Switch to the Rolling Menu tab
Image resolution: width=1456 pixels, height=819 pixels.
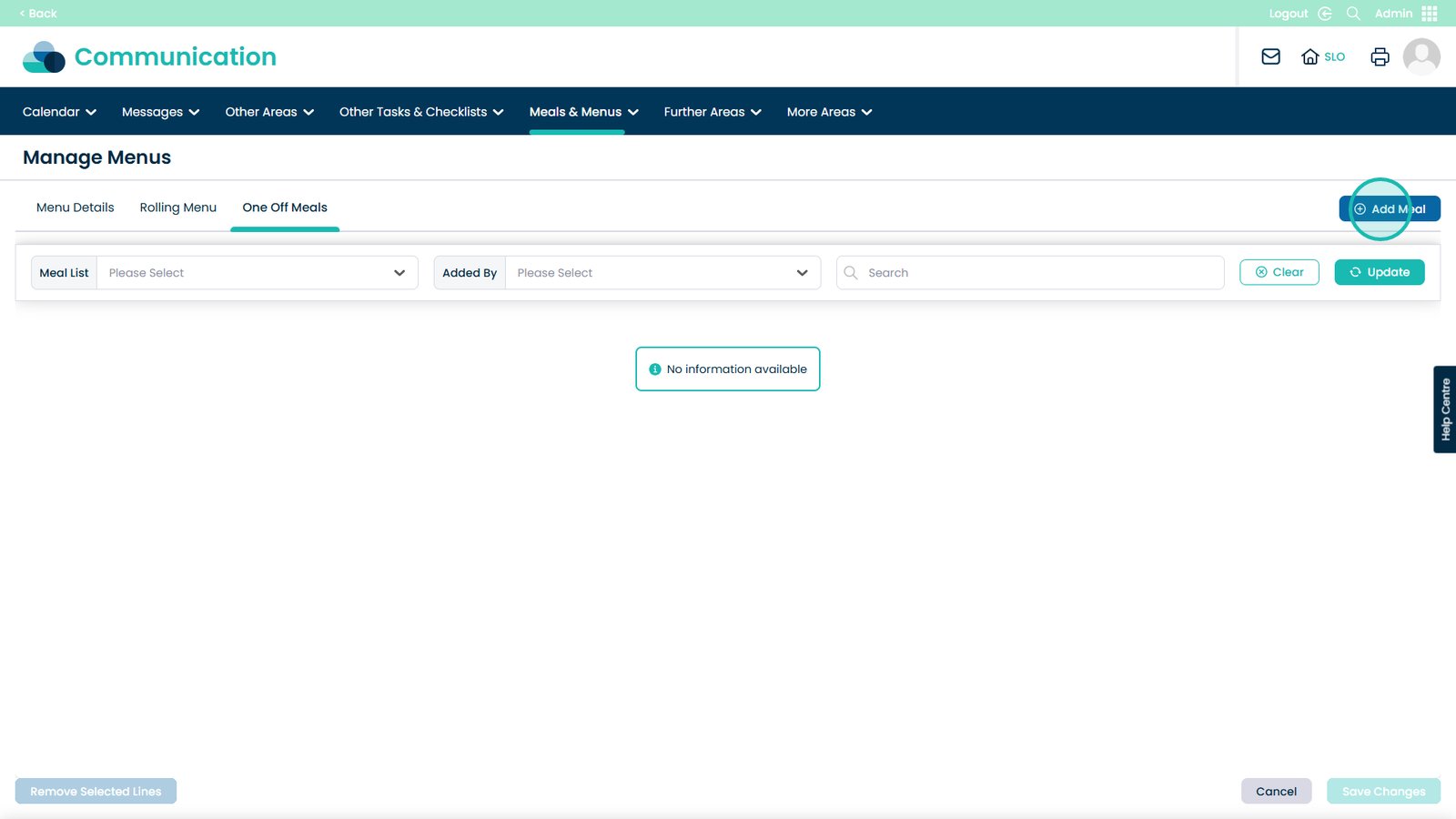pyautogui.click(x=178, y=207)
